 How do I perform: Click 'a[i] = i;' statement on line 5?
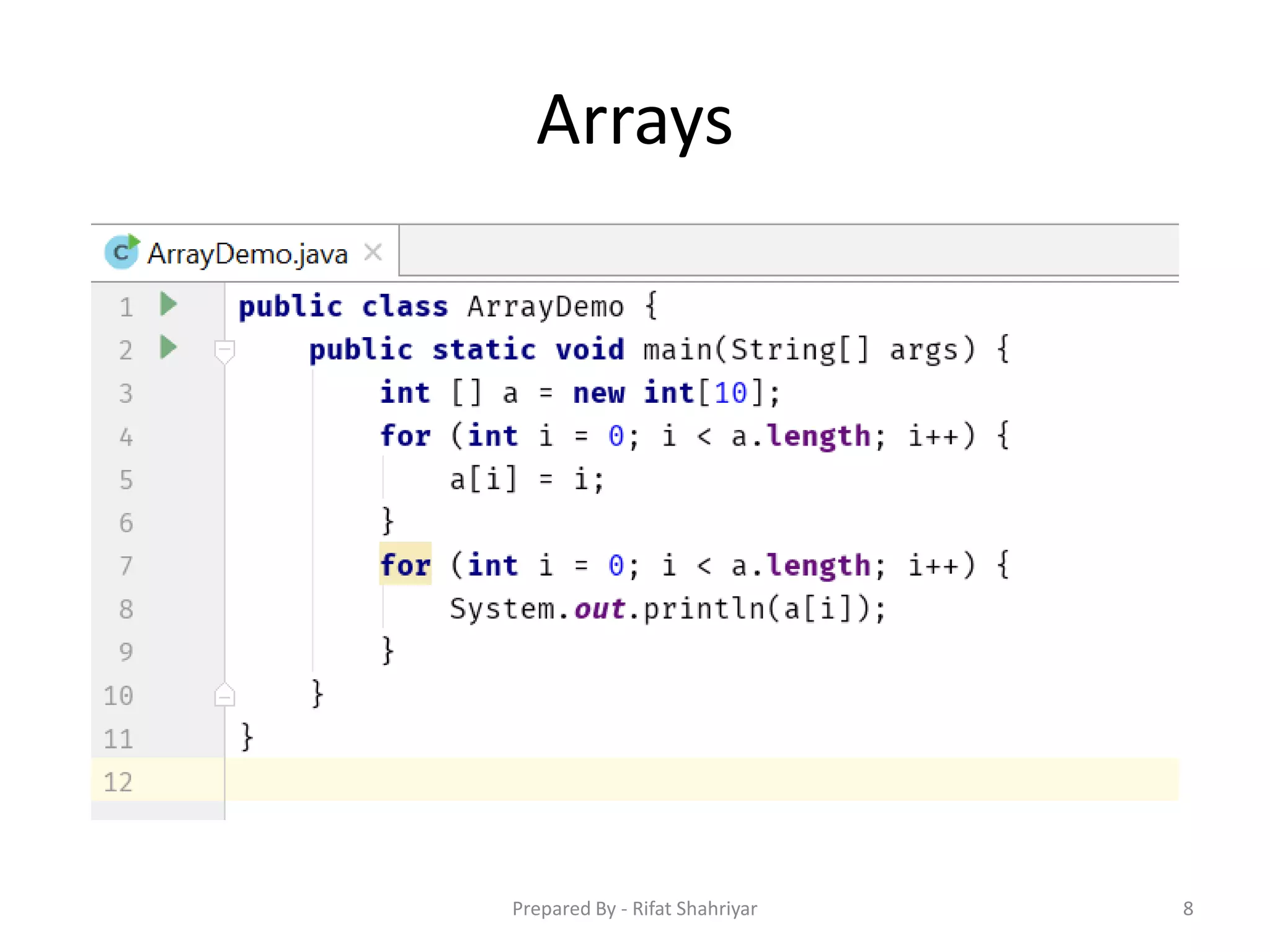click(x=527, y=480)
